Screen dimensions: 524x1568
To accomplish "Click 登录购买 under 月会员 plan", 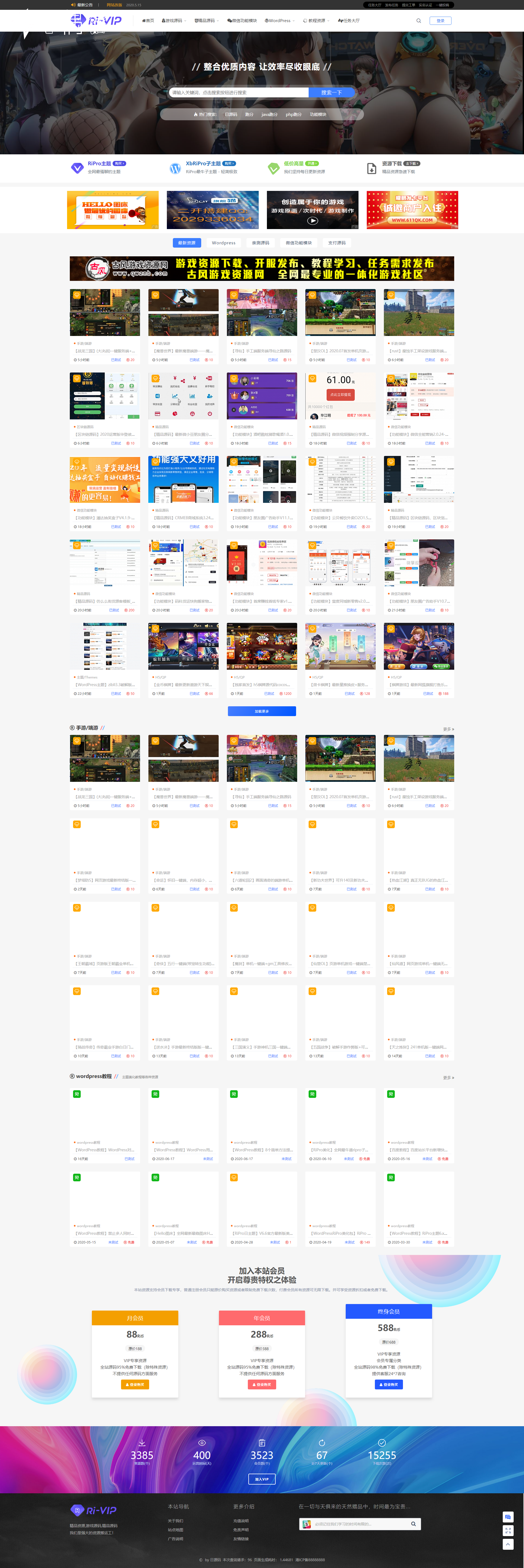I will [135, 1384].
